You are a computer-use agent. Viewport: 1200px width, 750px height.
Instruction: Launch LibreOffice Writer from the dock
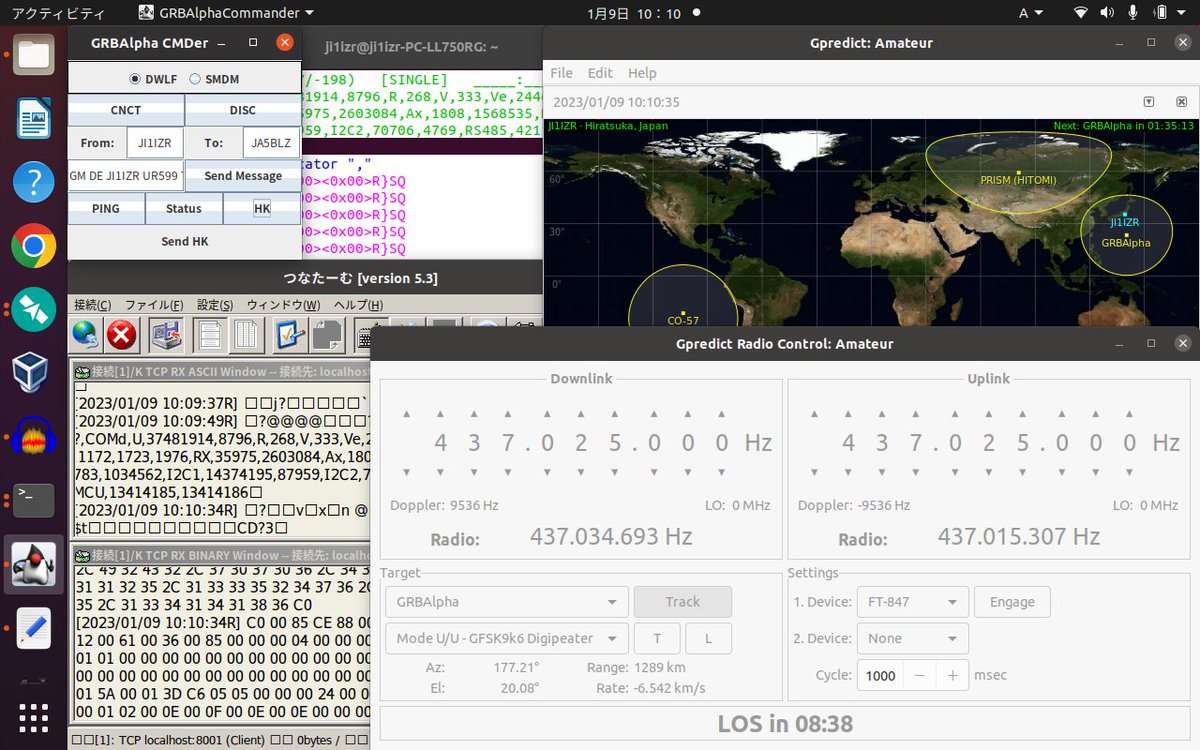click(x=35, y=118)
